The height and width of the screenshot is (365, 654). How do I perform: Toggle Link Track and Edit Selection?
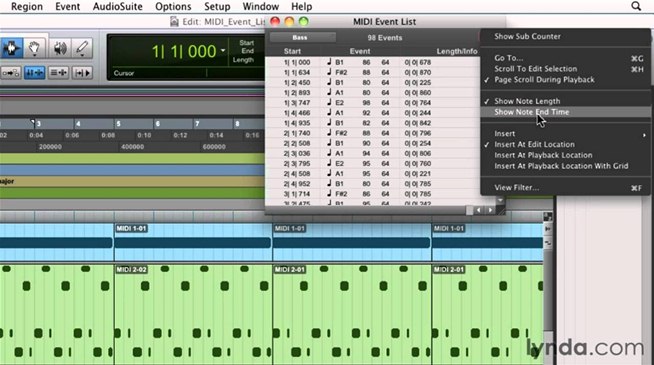(58, 73)
